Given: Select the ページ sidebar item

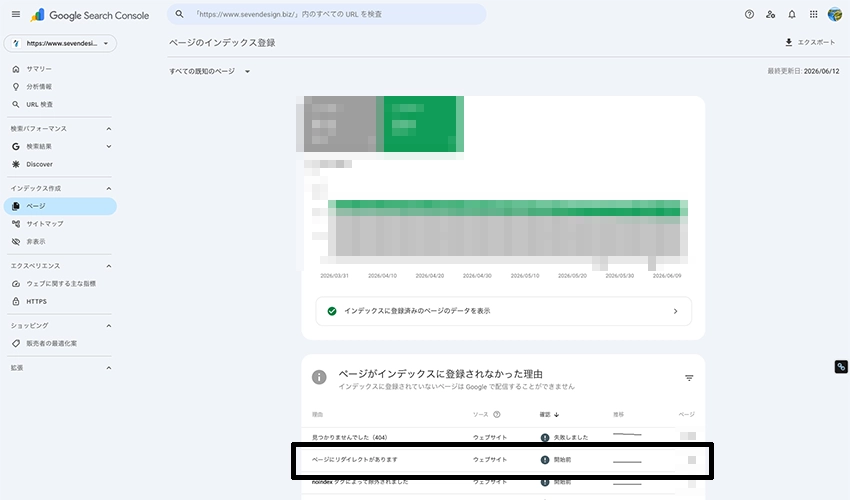Looking at the screenshot, I should (60, 206).
